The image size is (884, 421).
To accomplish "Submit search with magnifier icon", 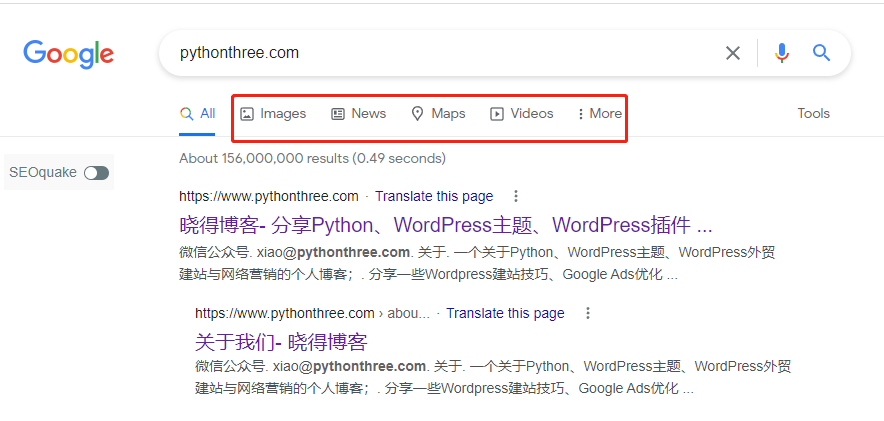I will 821,54.
